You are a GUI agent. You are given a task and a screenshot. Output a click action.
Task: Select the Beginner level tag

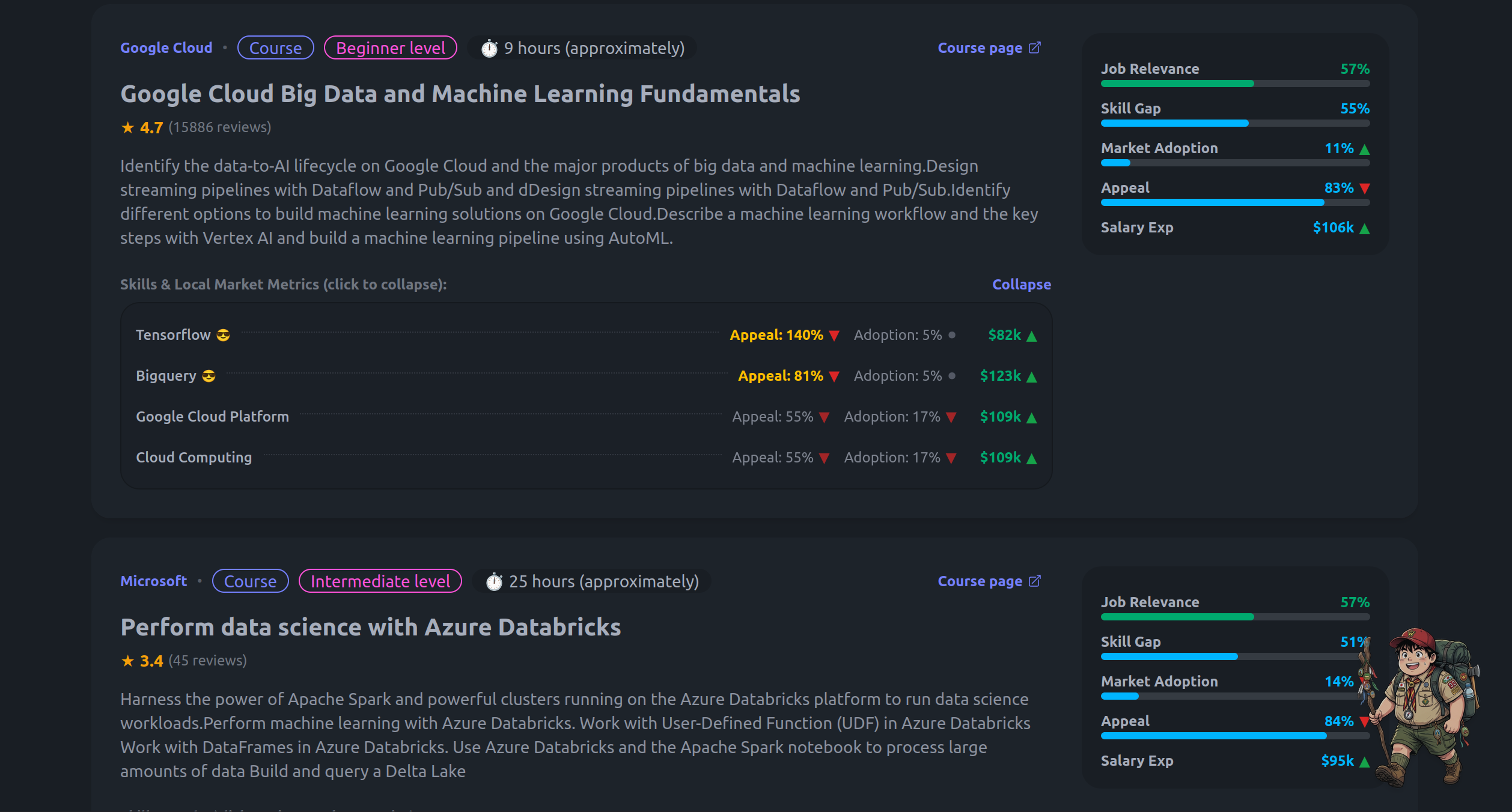pyautogui.click(x=391, y=48)
